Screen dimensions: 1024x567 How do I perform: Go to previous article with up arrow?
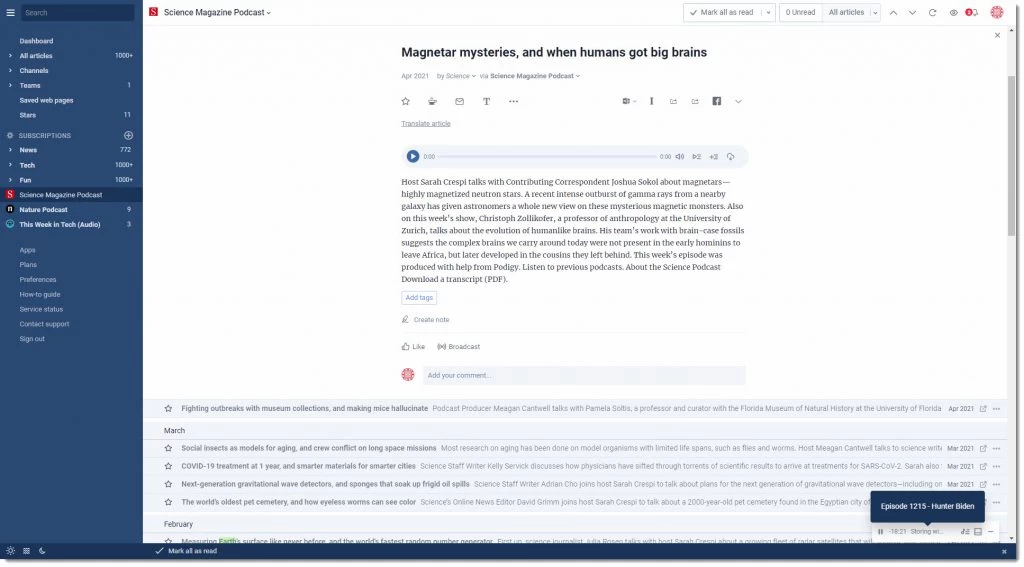[x=894, y=12]
